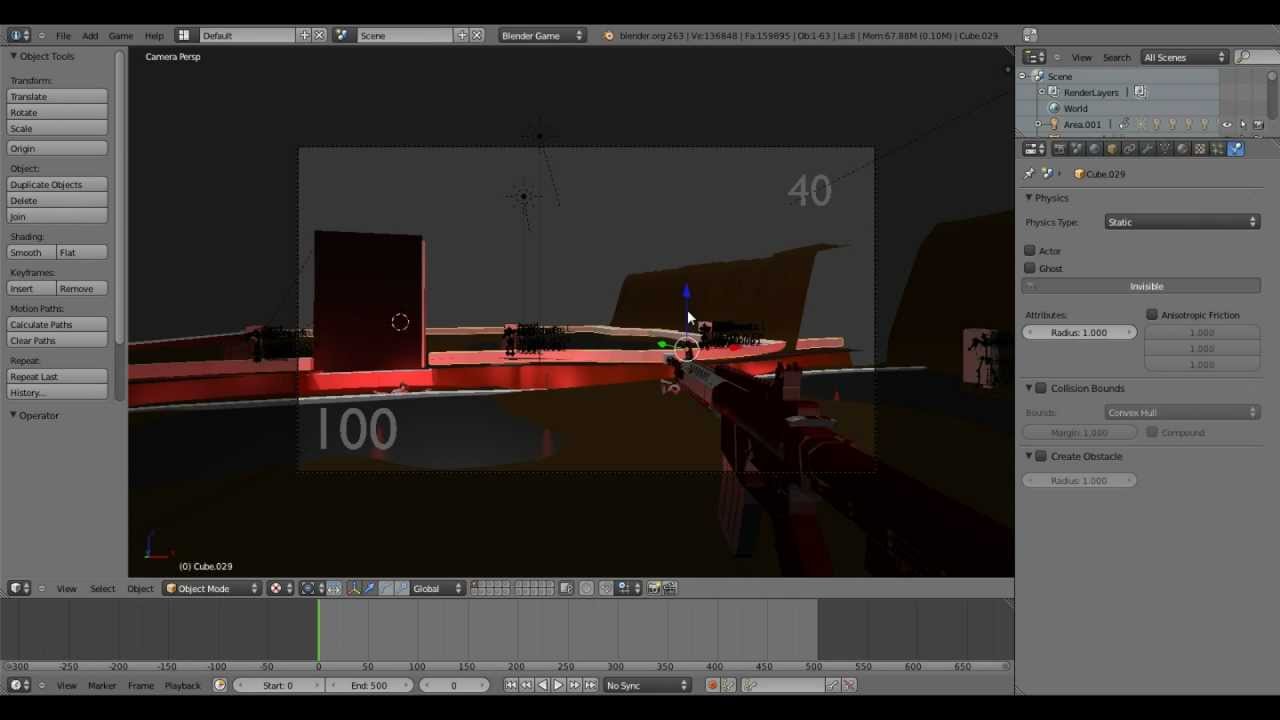
Task: Toggle the Invisible button
Action: point(1146,286)
